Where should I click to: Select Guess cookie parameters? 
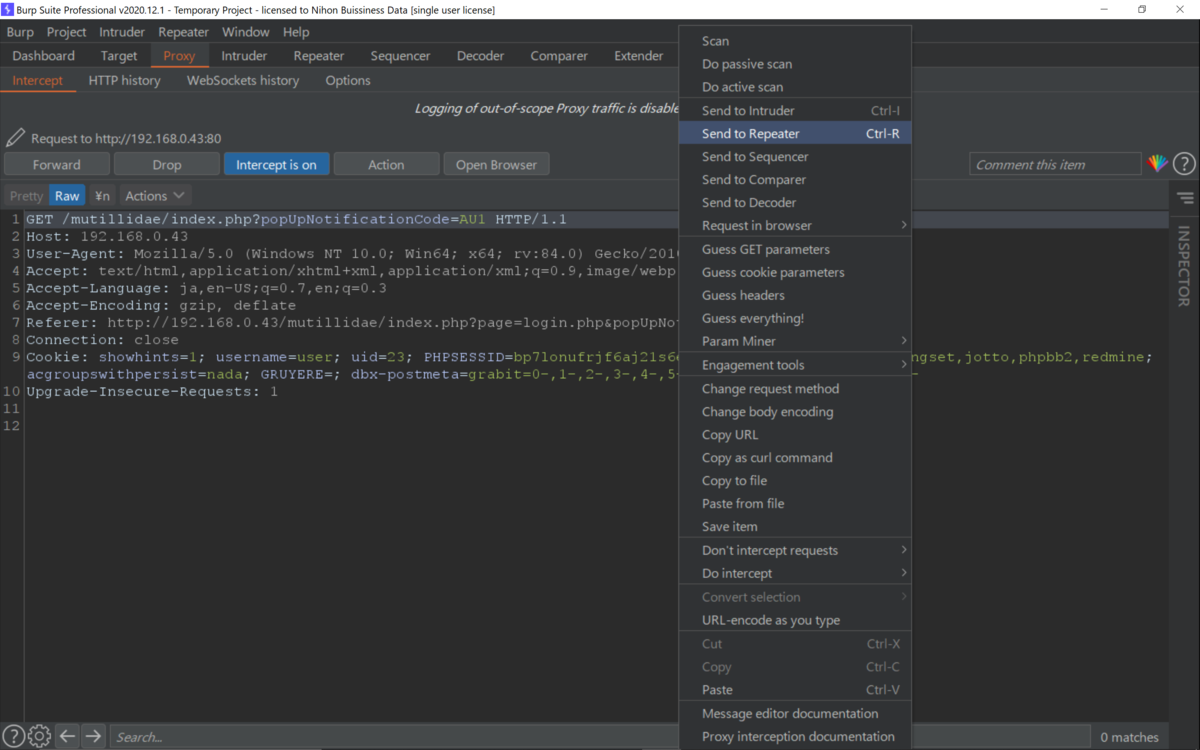coord(795,272)
